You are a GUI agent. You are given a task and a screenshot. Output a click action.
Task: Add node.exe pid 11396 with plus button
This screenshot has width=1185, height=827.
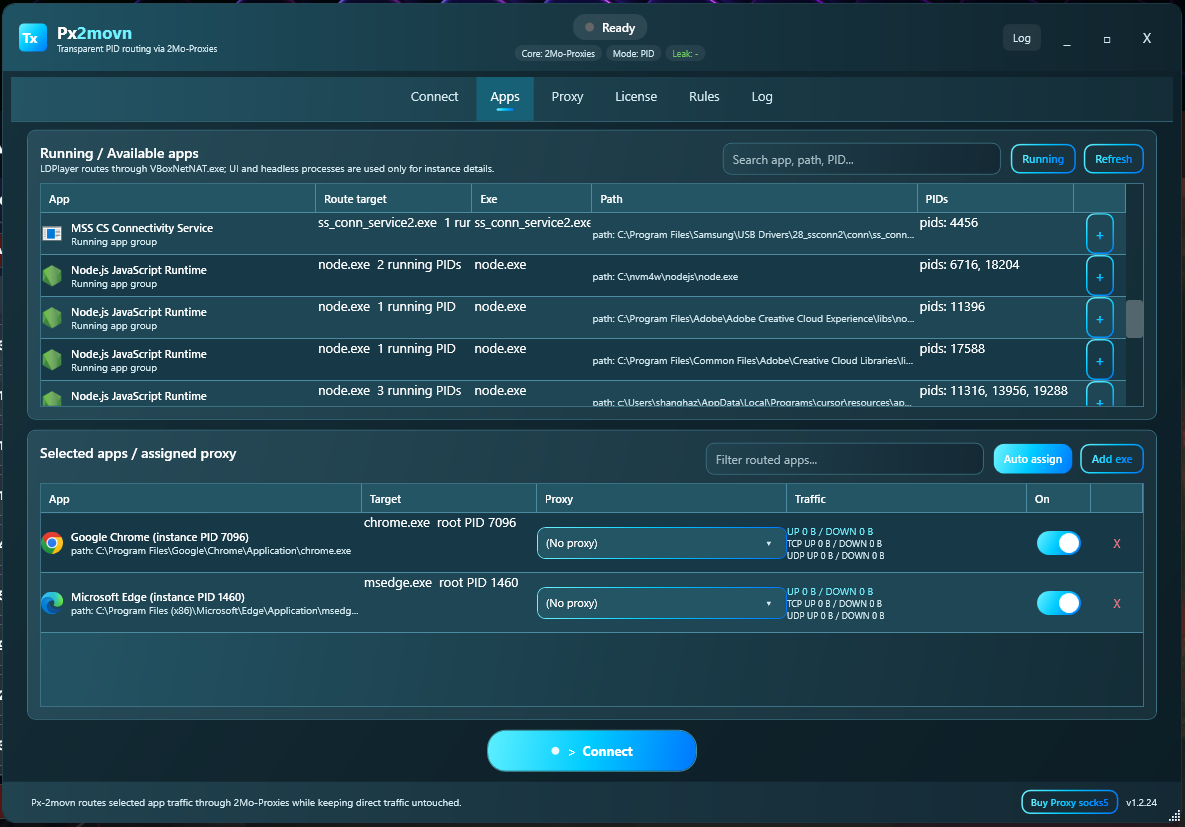[1099, 319]
